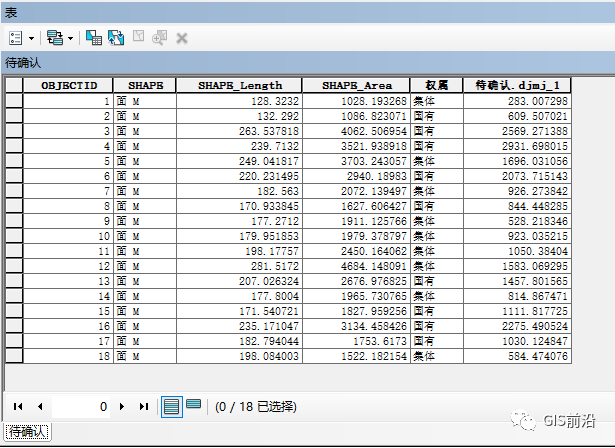Select the 待确认 tab at the bottom
615x448 pixels.
27,432
